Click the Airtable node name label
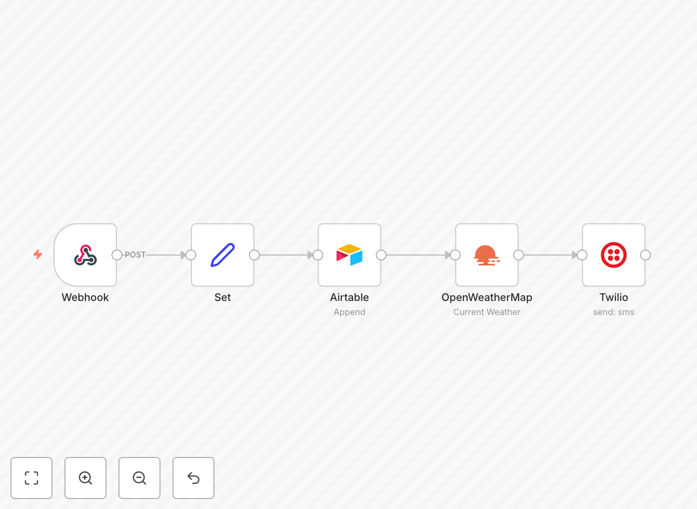Screen dimensions: 697x509 [x=349, y=297]
